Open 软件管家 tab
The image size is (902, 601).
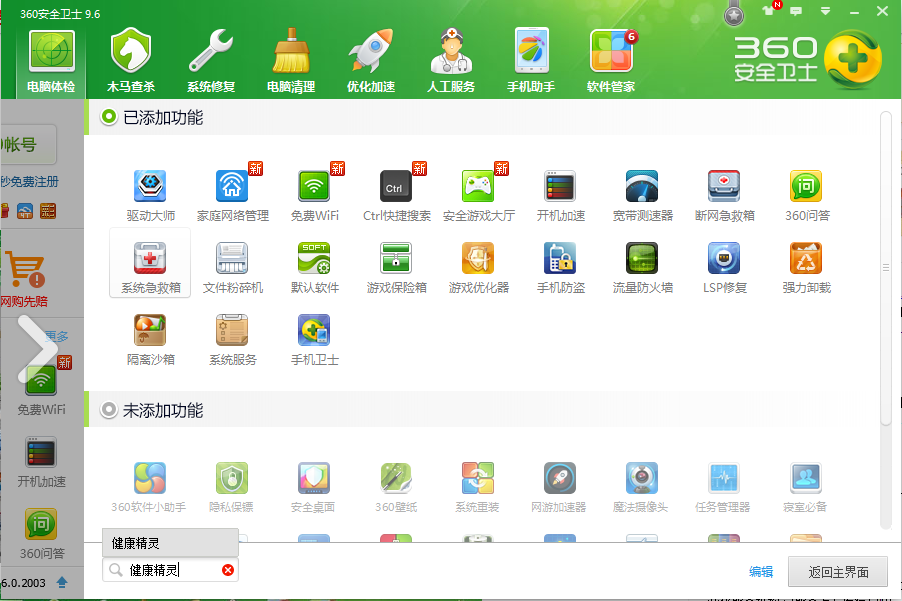pyautogui.click(x=611, y=62)
